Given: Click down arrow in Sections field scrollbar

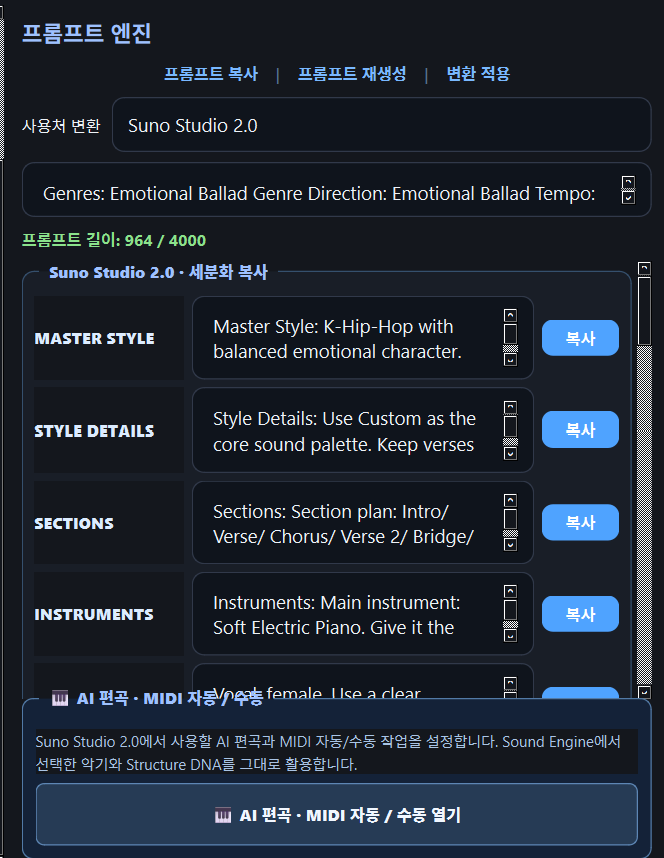Looking at the screenshot, I should pos(510,544).
